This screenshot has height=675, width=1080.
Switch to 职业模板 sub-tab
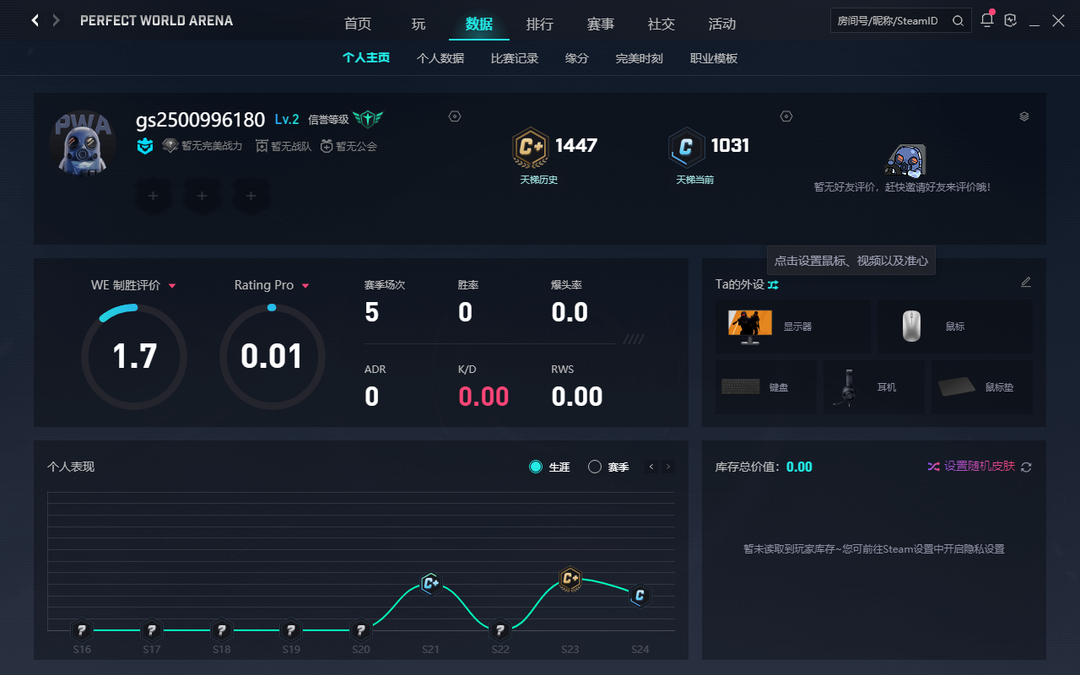(714, 58)
